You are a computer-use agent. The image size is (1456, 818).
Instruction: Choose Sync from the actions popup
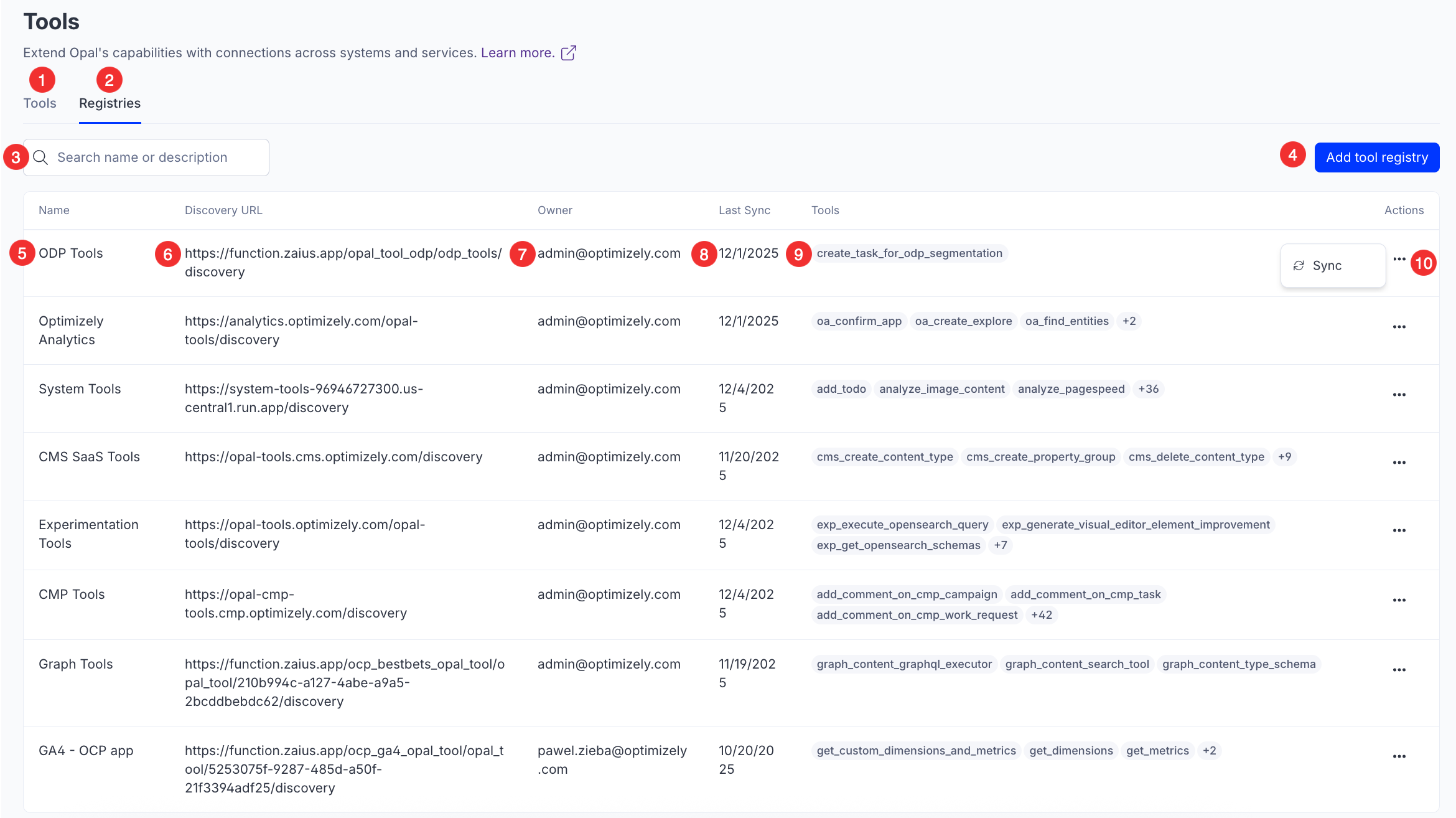point(1327,266)
